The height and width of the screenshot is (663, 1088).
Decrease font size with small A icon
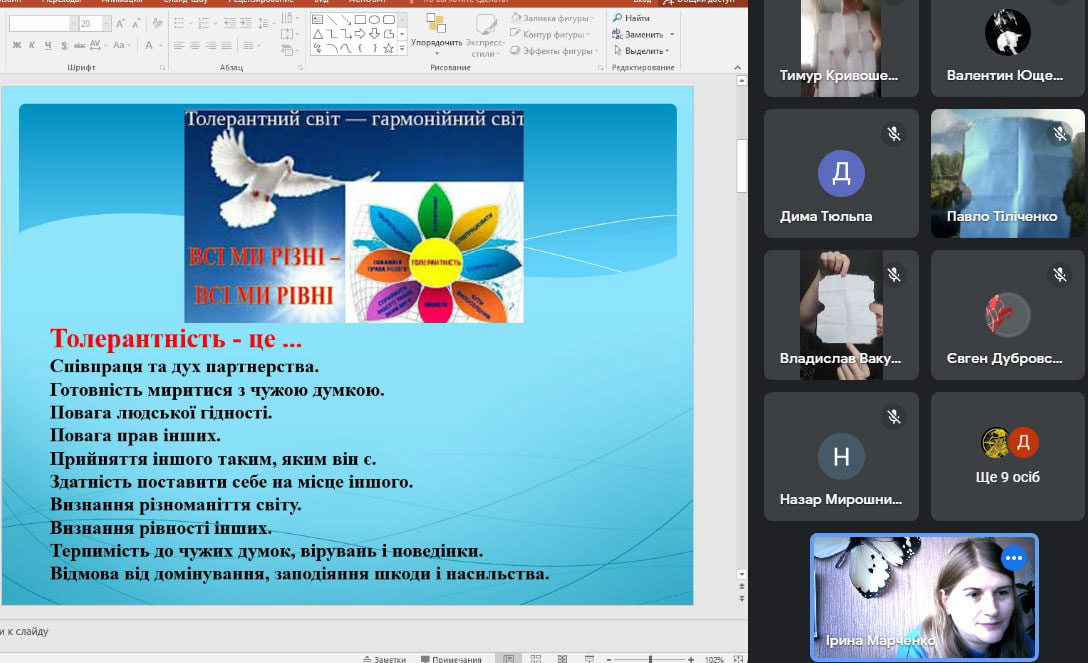(136, 24)
